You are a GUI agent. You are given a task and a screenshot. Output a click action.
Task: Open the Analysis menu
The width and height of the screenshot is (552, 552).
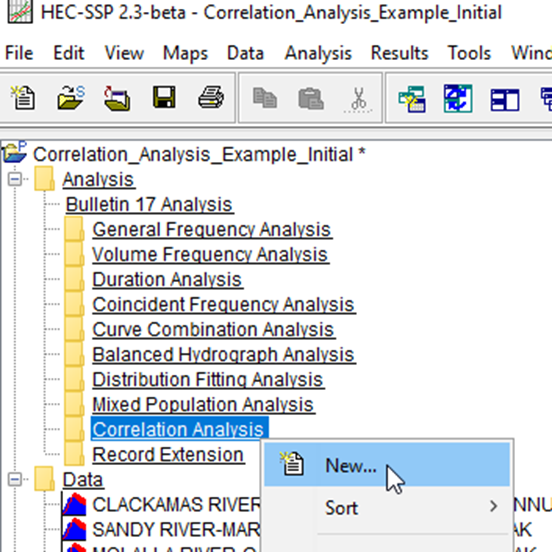[318, 53]
